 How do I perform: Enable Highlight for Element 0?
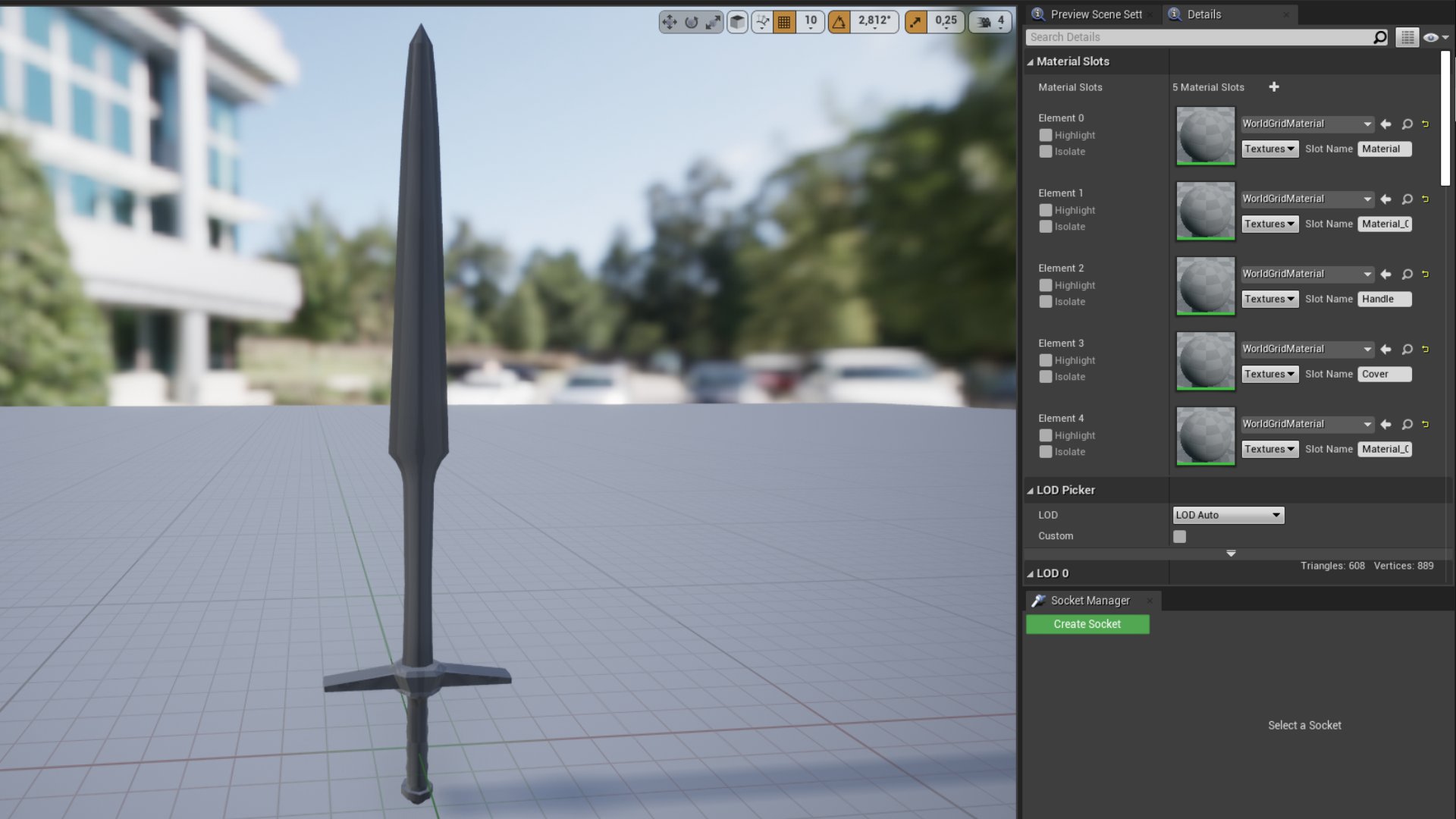tap(1046, 135)
